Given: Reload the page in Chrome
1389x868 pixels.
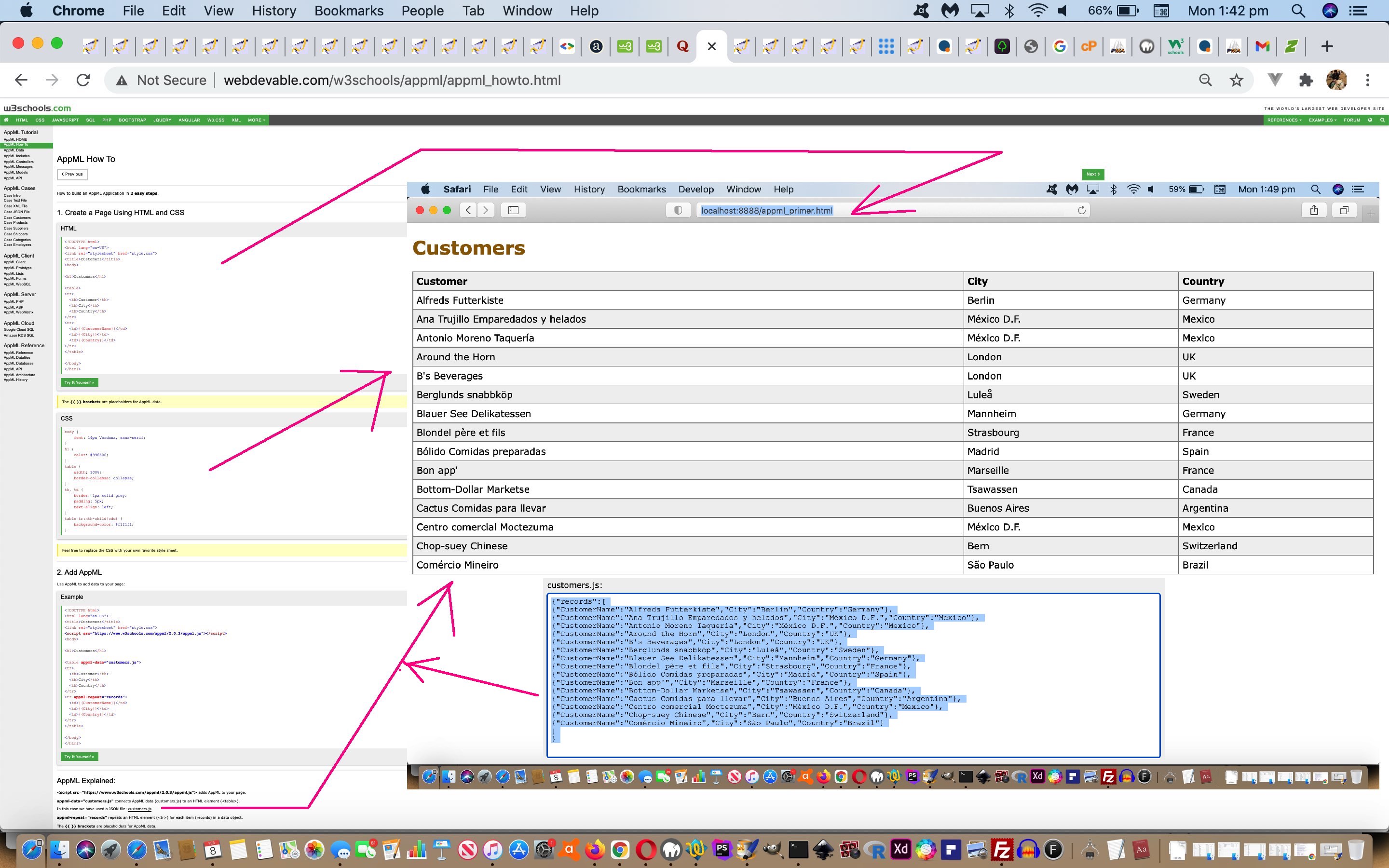Looking at the screenshot, I should tap(83, 81).
